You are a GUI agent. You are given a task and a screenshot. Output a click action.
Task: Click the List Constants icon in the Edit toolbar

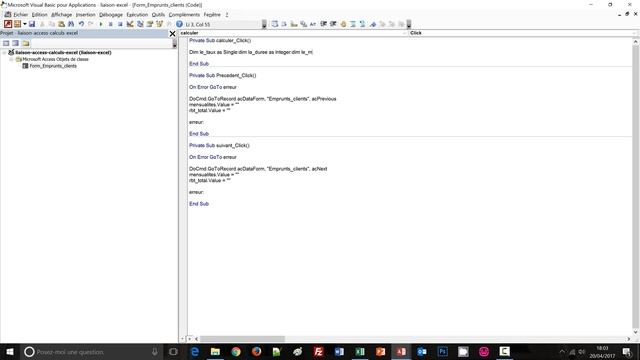284,24
